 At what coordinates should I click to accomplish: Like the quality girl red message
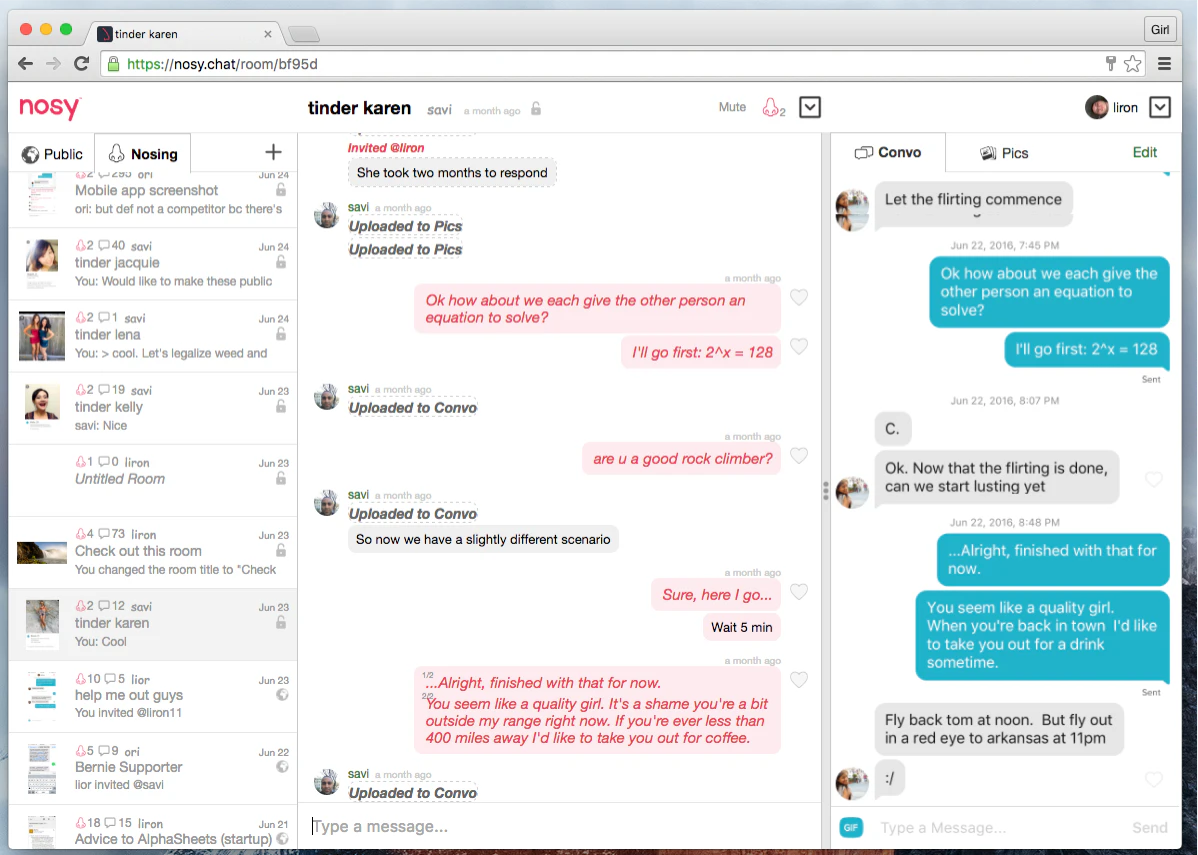tap(798, 680)
